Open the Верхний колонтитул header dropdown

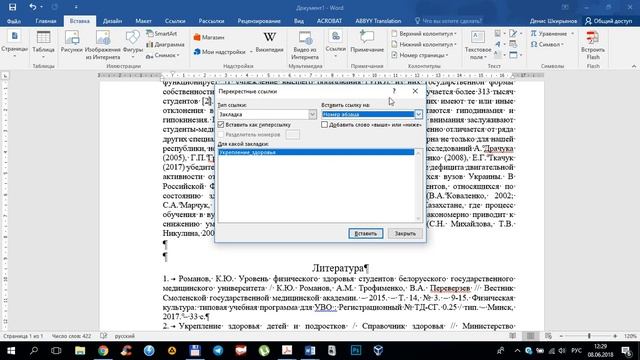point(424,33)
